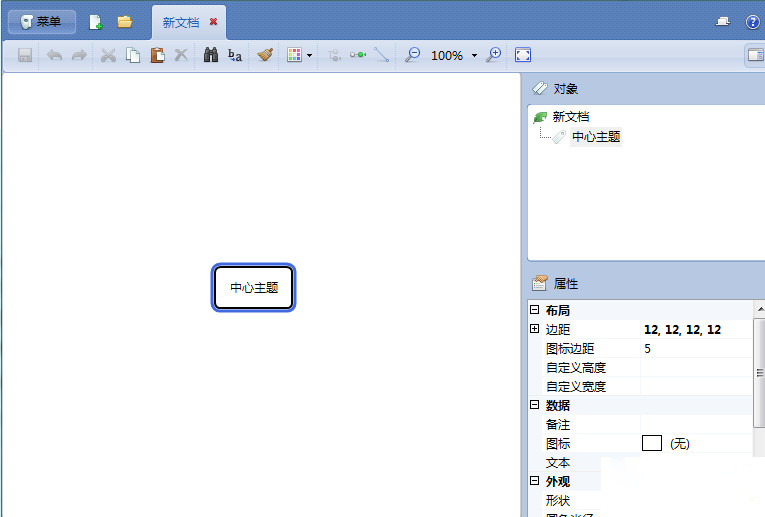Click the help question mark icon
The image size is (765, 517).
point(753,22)
